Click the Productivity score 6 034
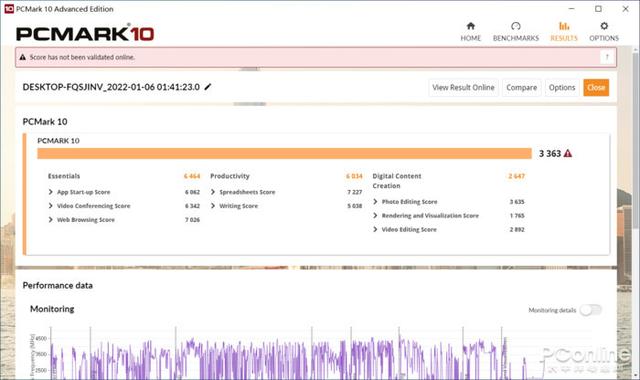The width and height of the screenshot is (640, 380). point(354,176)
